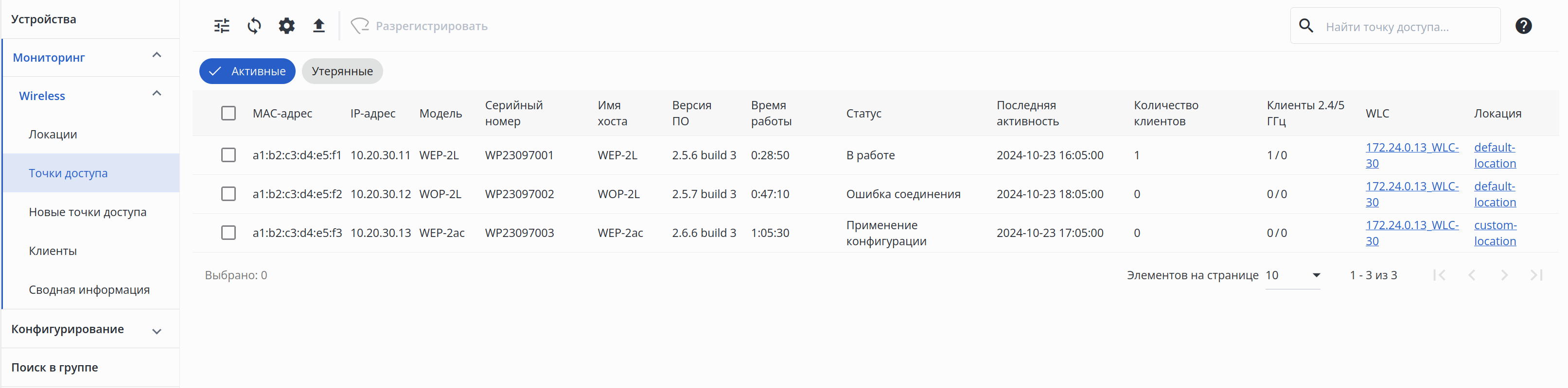1568x388 pixels.
Task: Open the help question mark icon
Action: 1523,26
